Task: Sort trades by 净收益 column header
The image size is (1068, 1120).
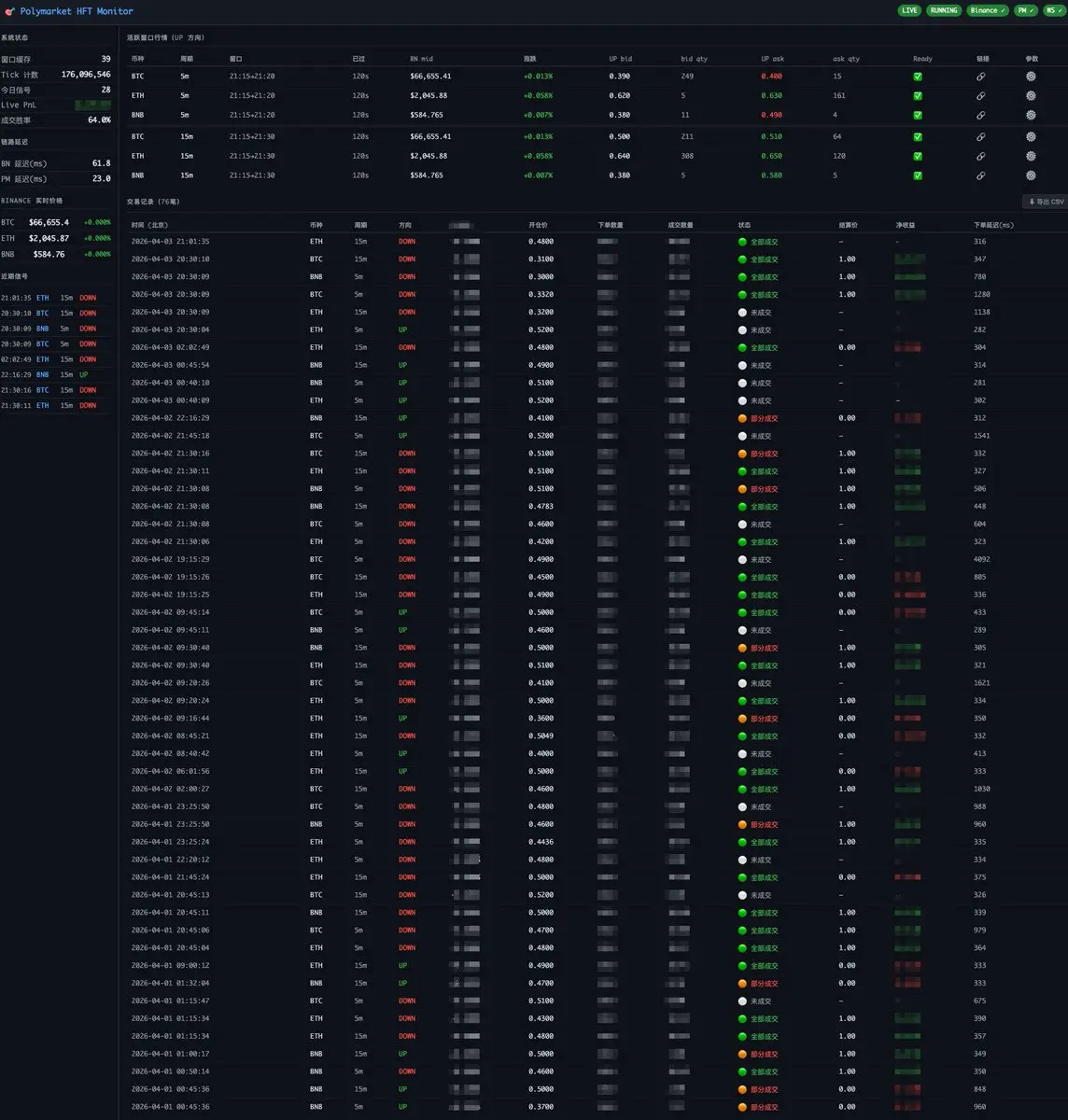Action: tap(906, 225)
